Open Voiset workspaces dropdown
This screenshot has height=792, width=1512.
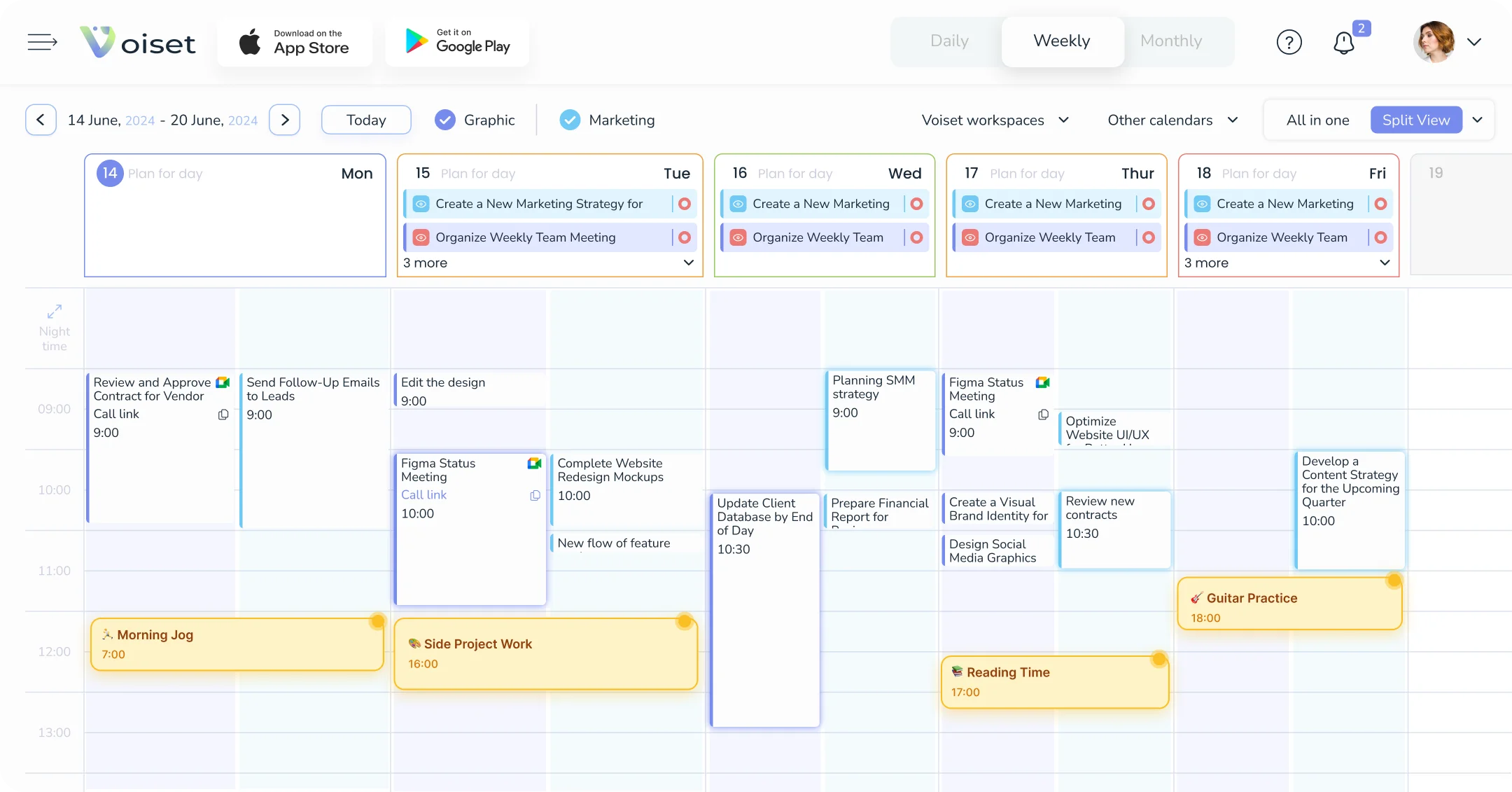(x=995, y=120)
